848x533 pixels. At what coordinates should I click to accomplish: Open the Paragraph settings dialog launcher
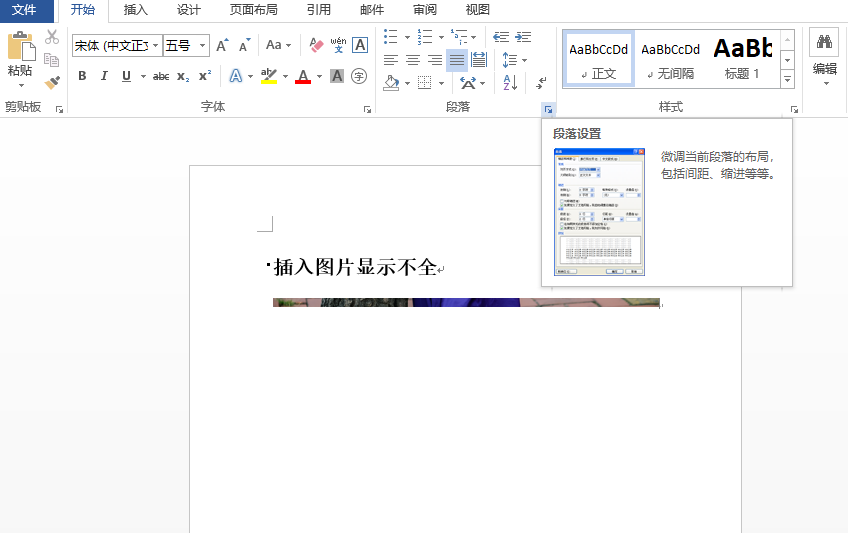coord(548,110)
